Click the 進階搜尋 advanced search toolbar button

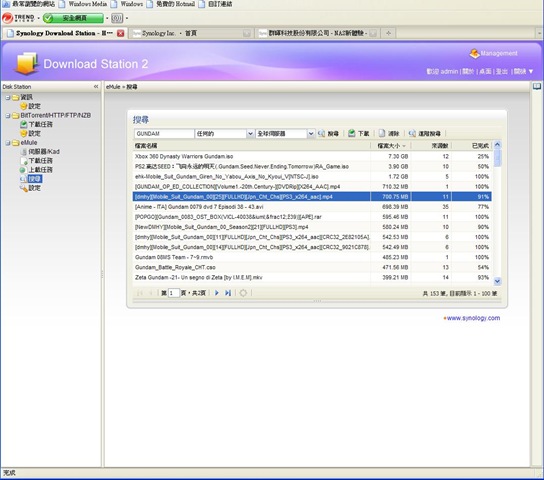click(x=425, y=134)
